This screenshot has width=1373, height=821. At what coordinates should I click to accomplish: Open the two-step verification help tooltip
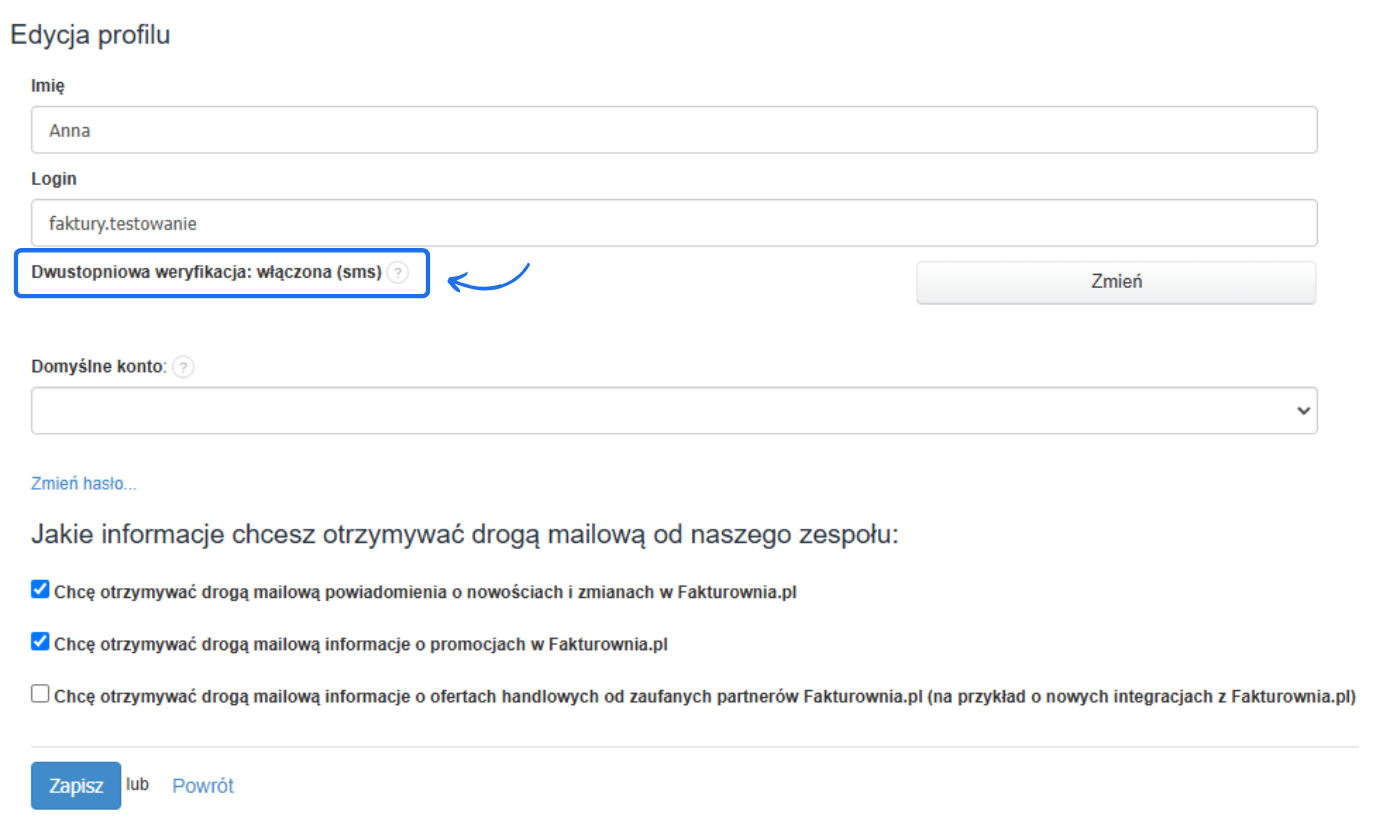point(399,271)
